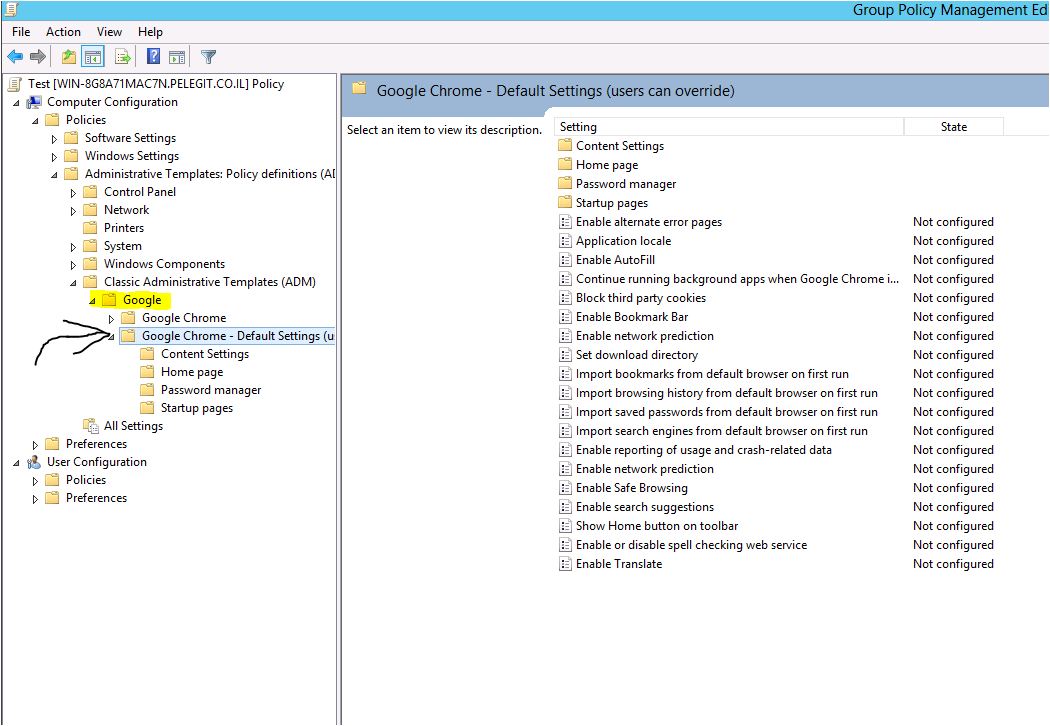The width and height of the screenshot is (1050, 726).
Task: Collapse the Classic Administrative Templates (ADM) node
Action: [x=73, y=283]
